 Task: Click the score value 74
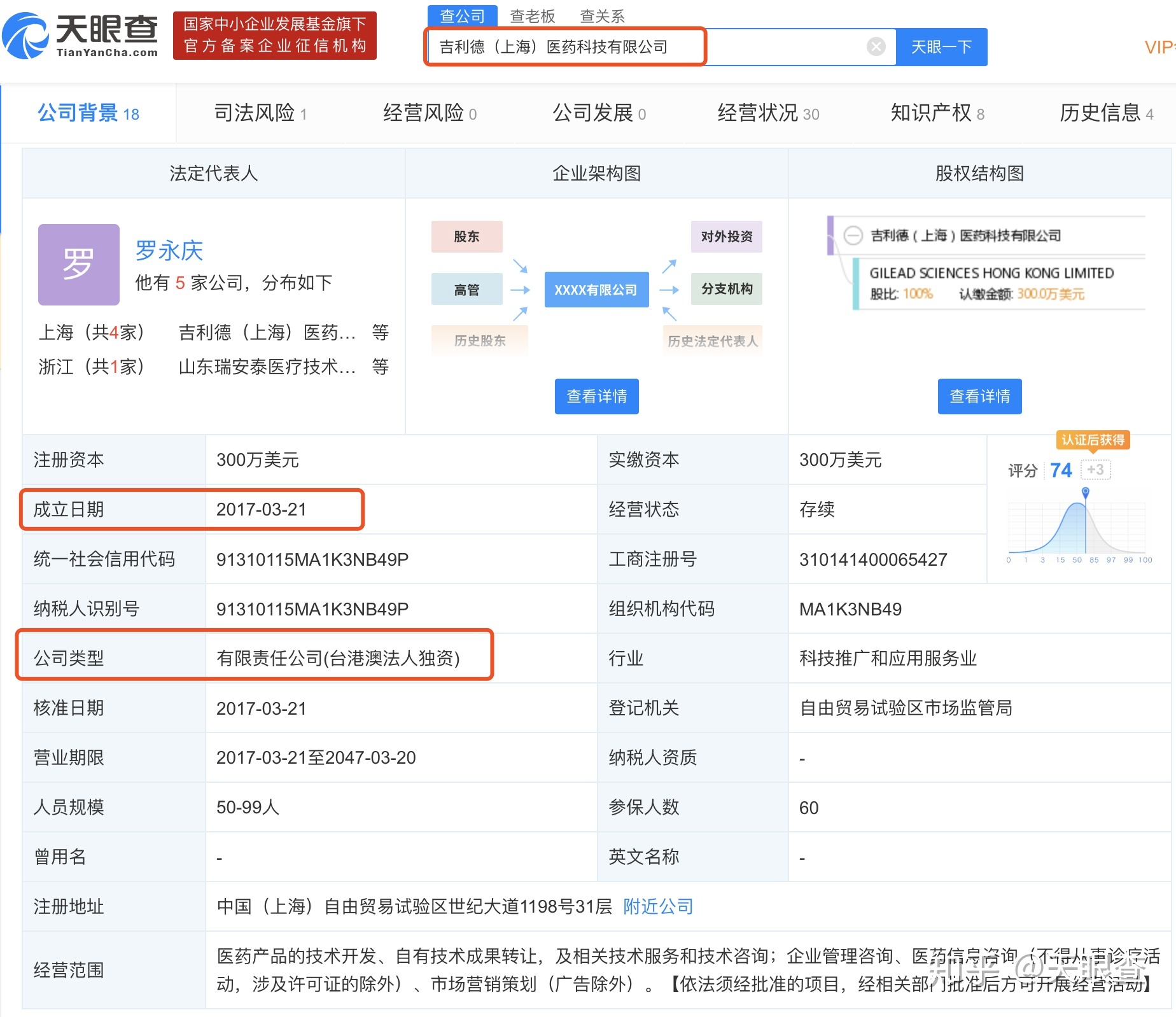click(1061, 470)
